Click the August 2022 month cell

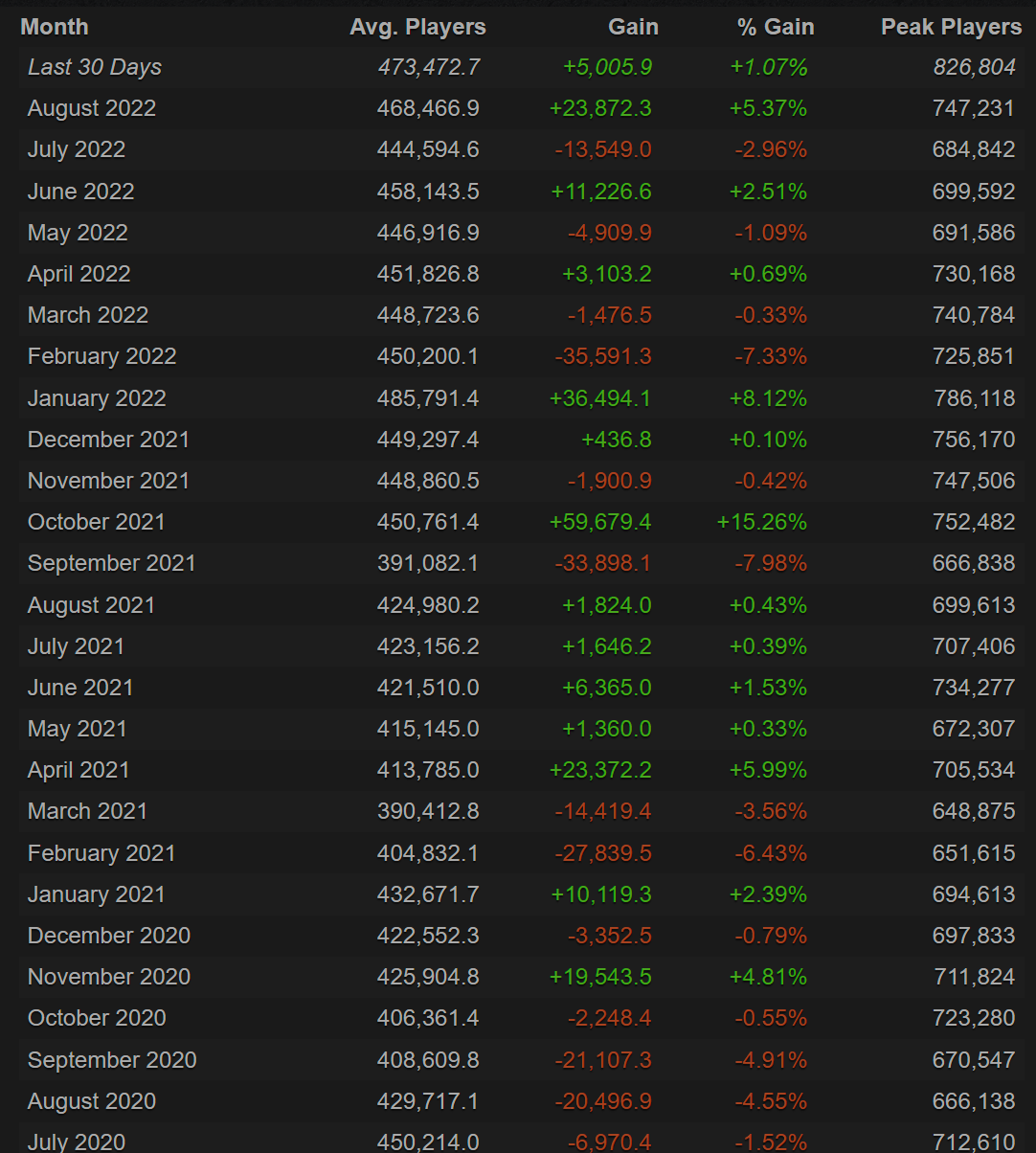point(92,108)
